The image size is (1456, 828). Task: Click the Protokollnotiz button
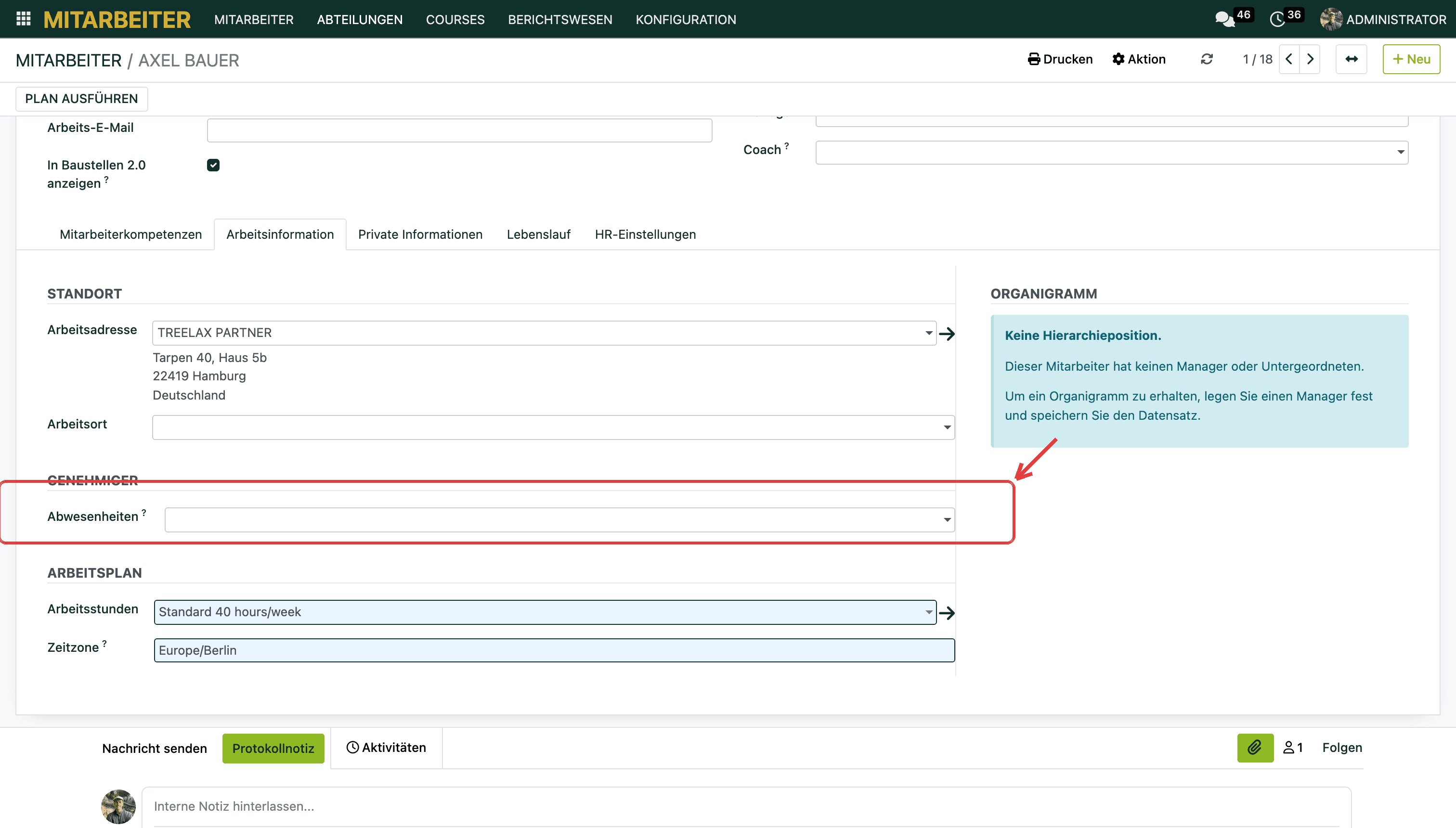[273, 749]
